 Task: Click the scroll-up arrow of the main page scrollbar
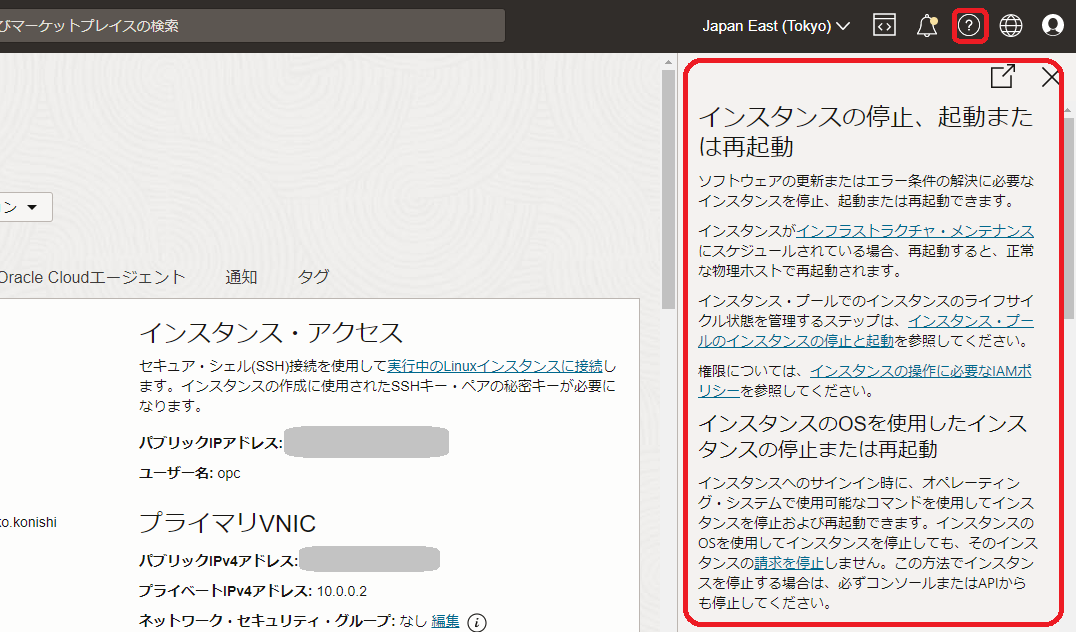(x=668, y=62)
